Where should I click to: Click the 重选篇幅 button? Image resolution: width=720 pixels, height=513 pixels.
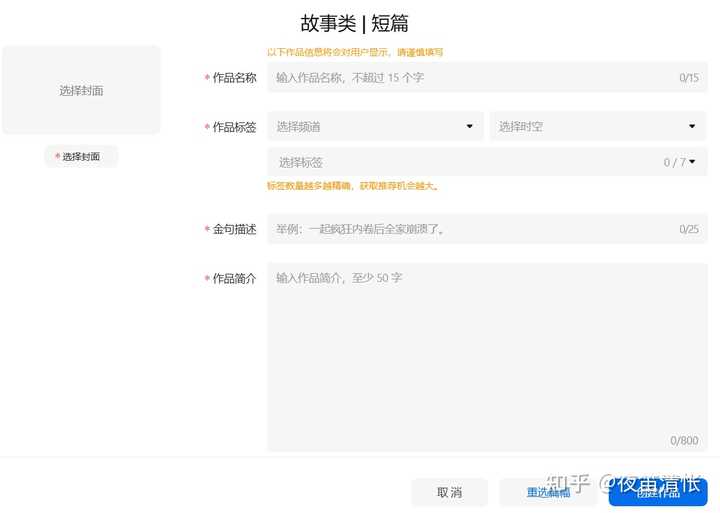[x=548, y=492]
